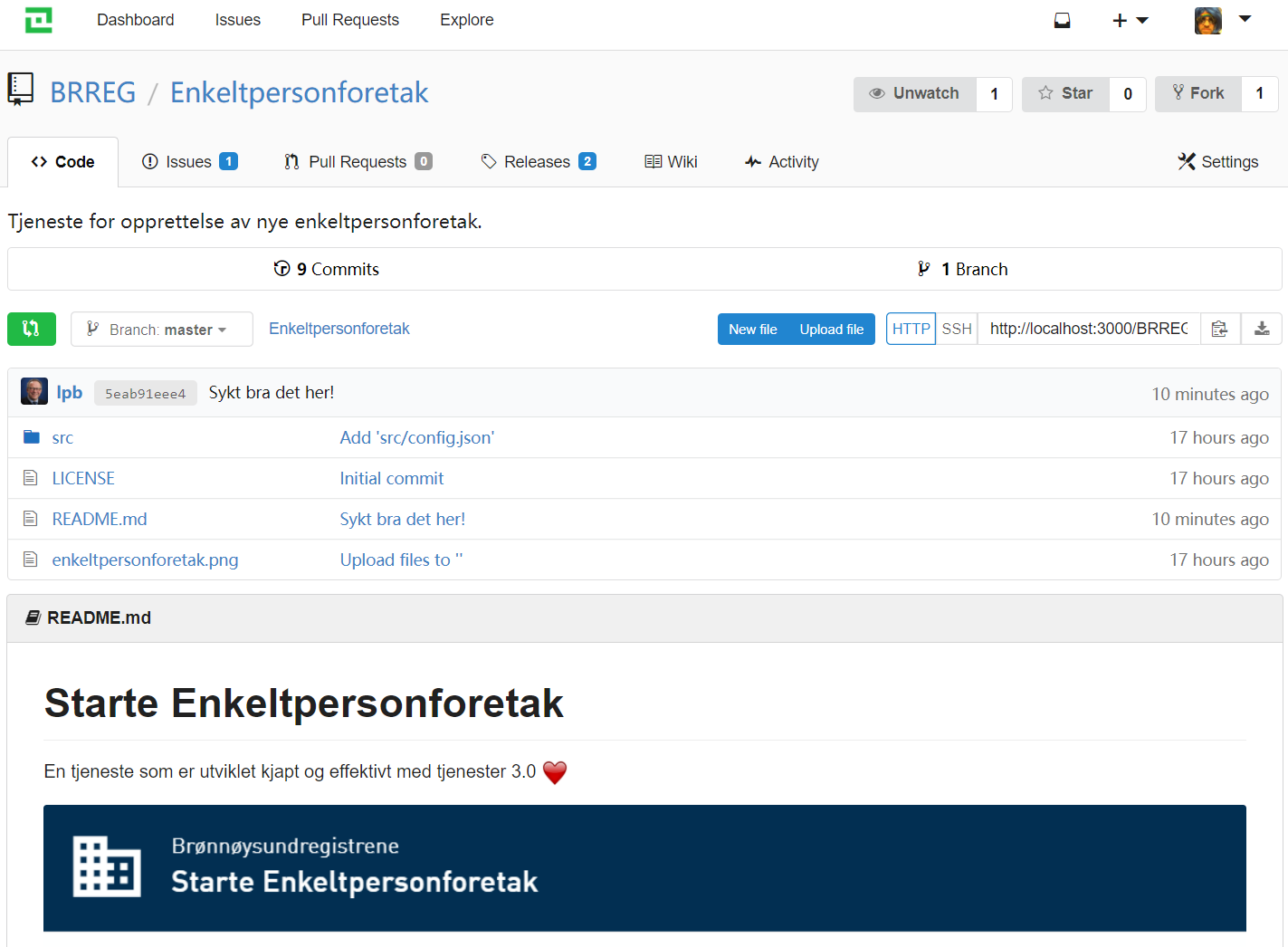Click the repository book icon
The width and height of the screenshot is (1288, 947).
(x=20, y=90)
